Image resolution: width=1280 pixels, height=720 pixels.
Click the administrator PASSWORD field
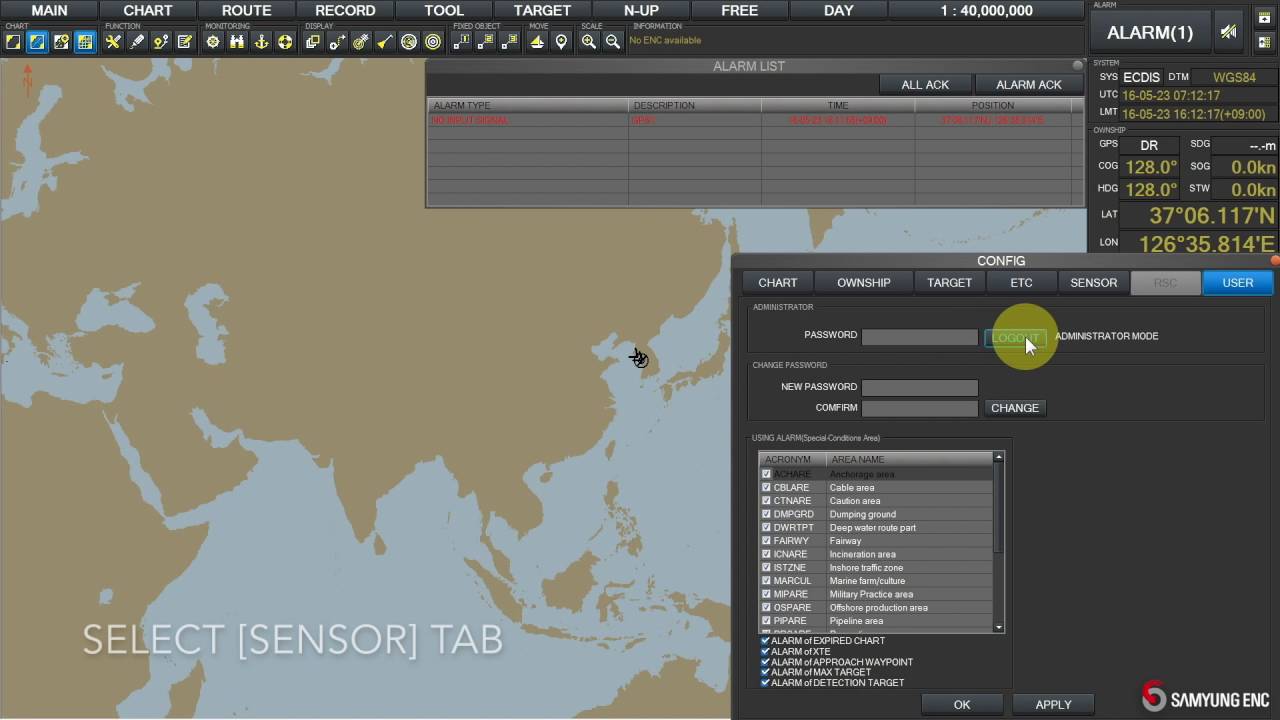(x=920, y=337)
